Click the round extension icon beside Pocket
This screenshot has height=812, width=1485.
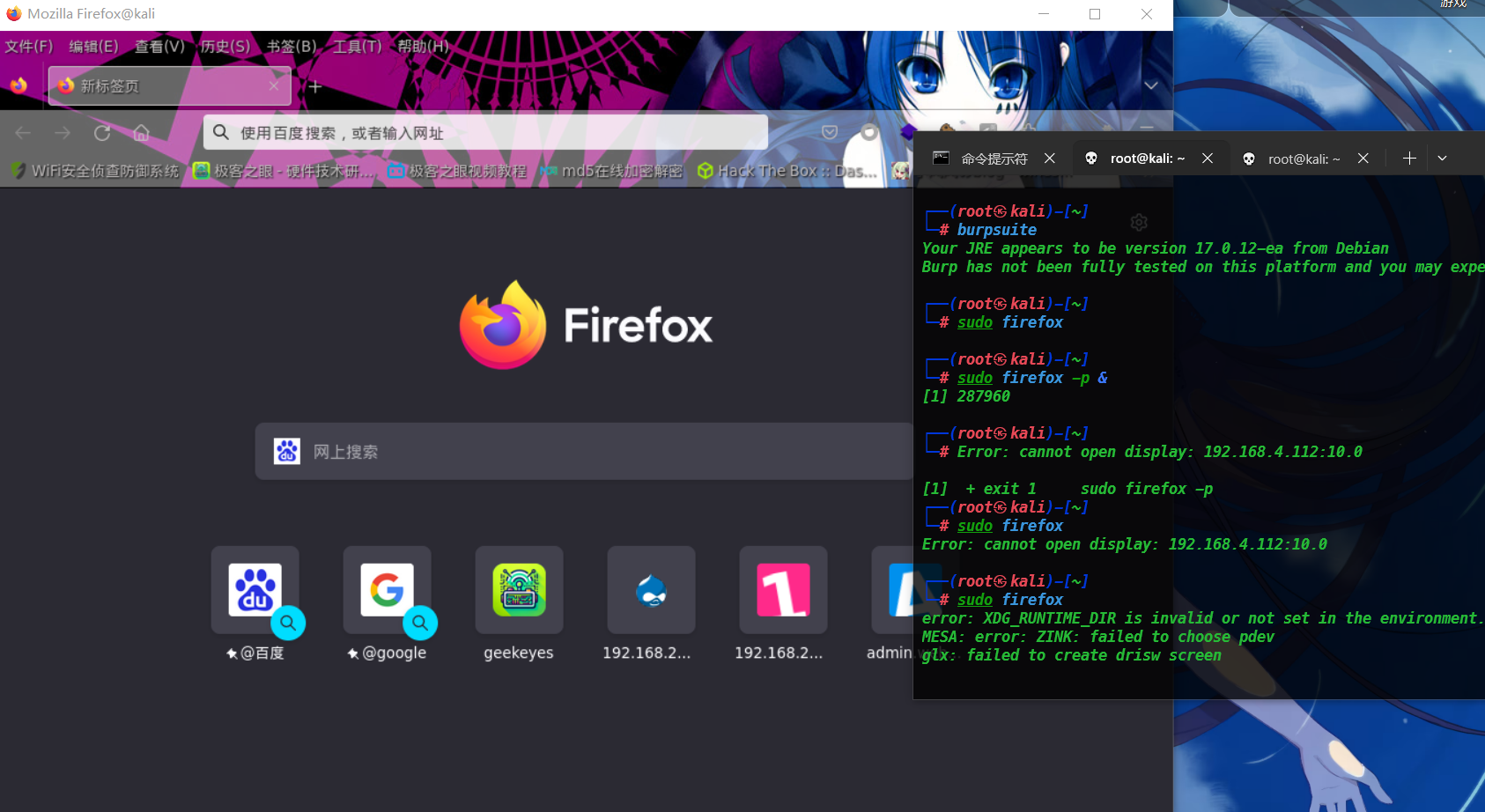[869, 132]
